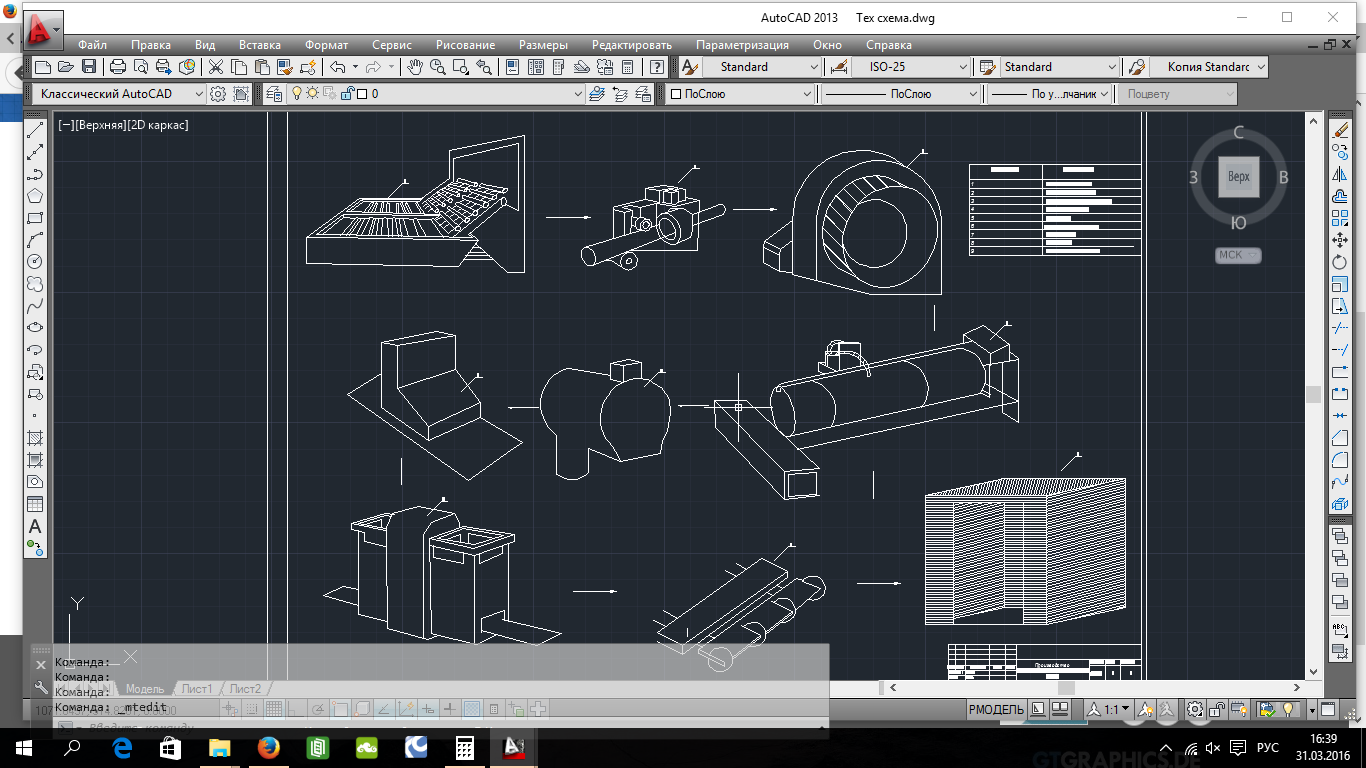Open a file with the Open folder icon
Image resolution: width=1366 pixels, height=768 pixels.
coord(66,67)
